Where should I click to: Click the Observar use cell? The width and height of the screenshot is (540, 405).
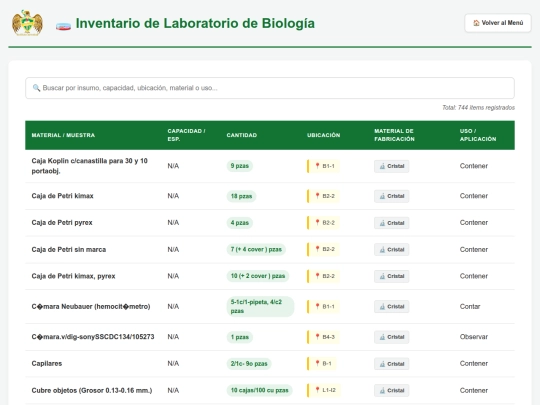point(474,336)
